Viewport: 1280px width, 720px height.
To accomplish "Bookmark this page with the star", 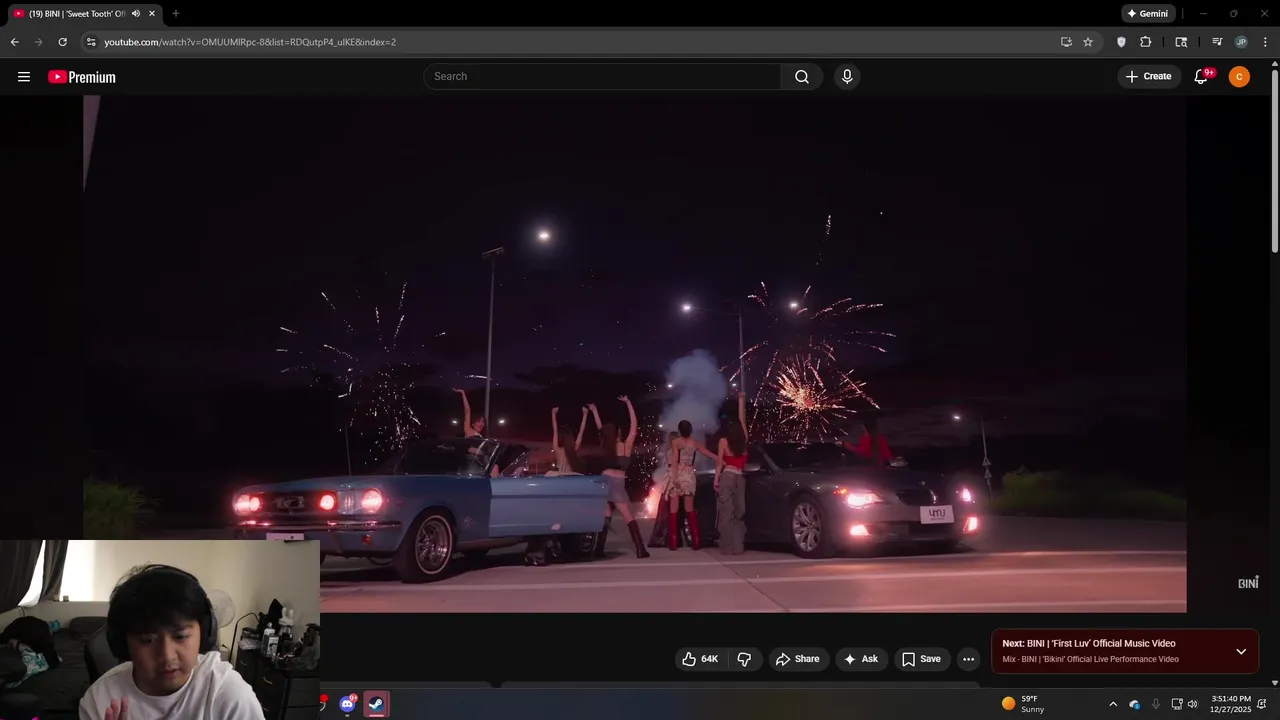I will coord(1088,42).
